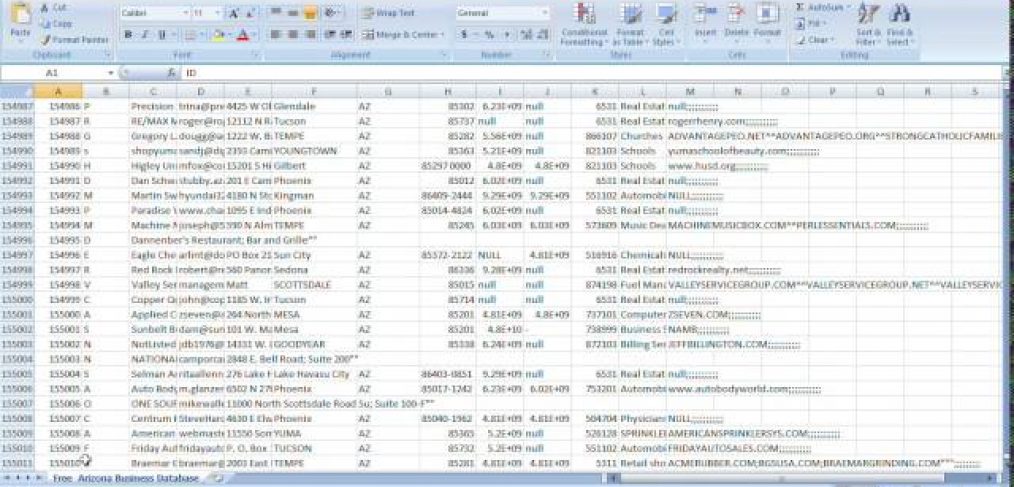Select row header 154991
Screen dimensions: 1014x487
pos(16,166)
